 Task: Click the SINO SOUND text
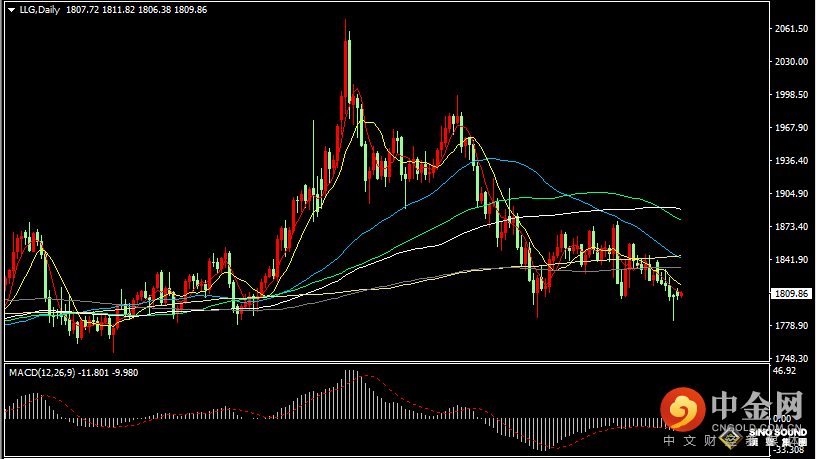pyautogui.click(x=780, y=433)
